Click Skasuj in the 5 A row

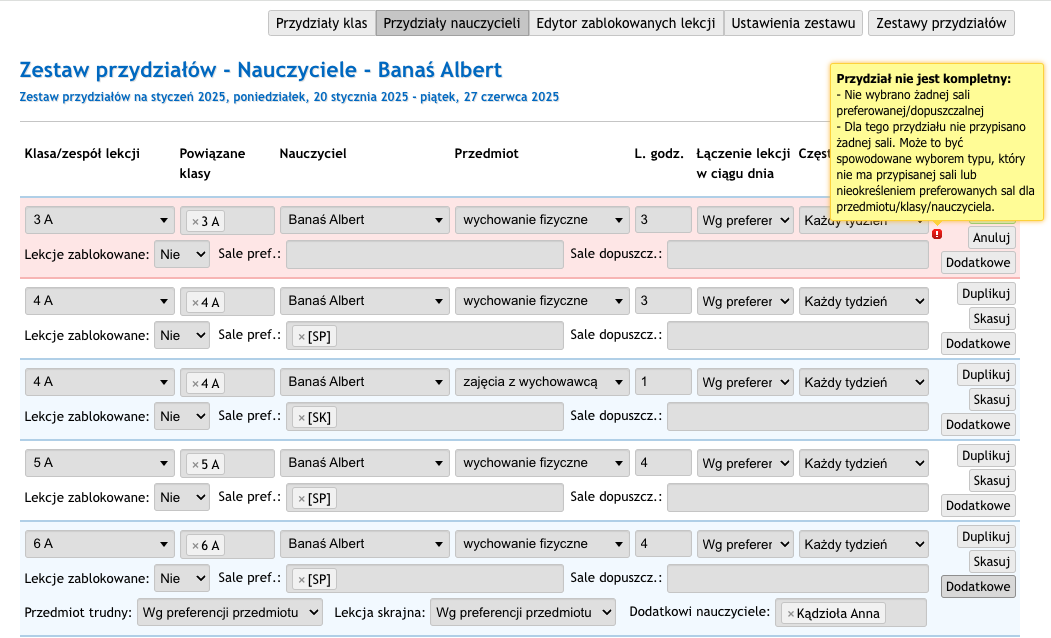(991, 481)
